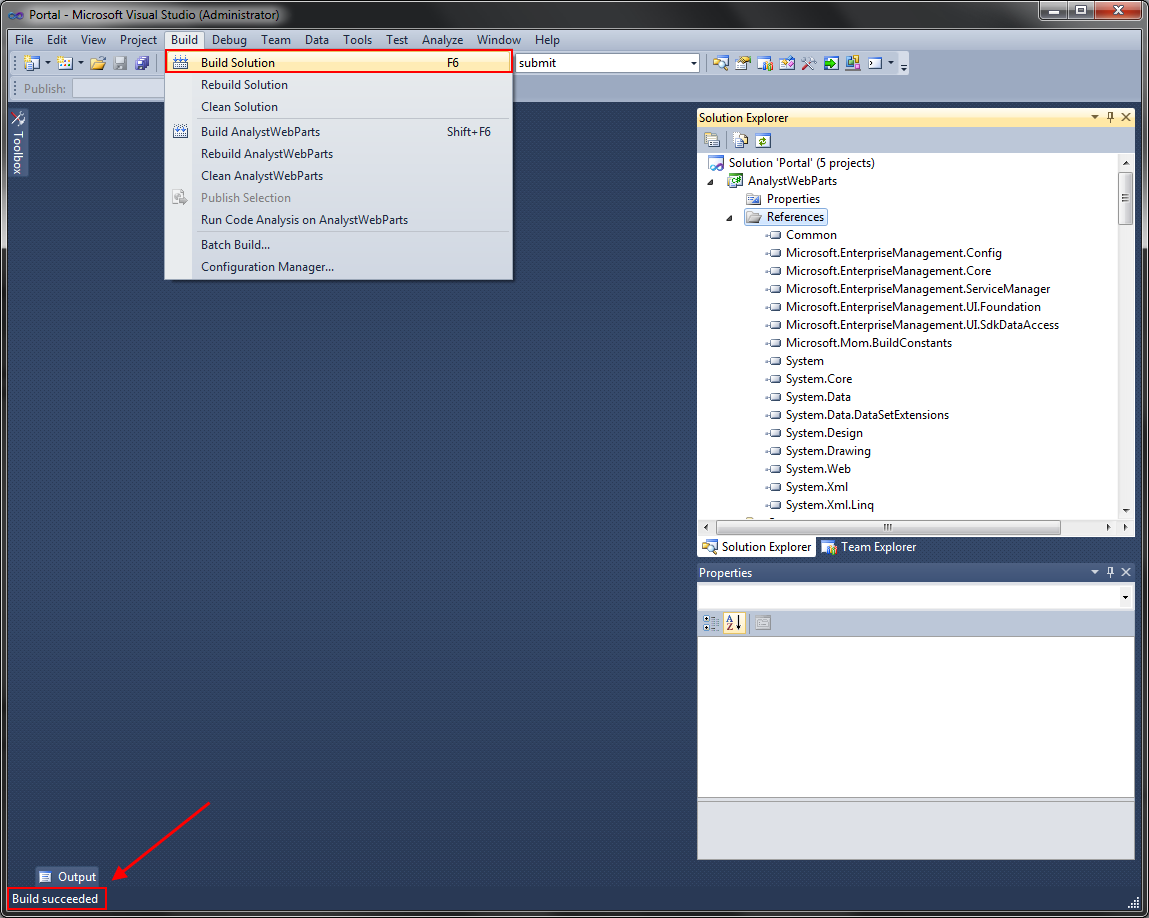The width and height of the screenshot is (1149, 918).
Task: Click the Find in Files magnifier icon
Action: coord(721,63)
